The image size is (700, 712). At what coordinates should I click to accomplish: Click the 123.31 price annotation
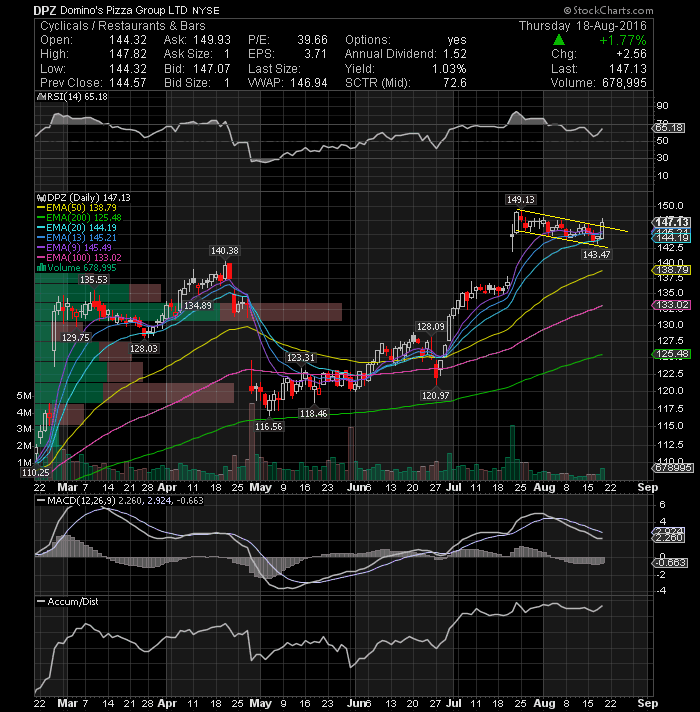[301, 358]
